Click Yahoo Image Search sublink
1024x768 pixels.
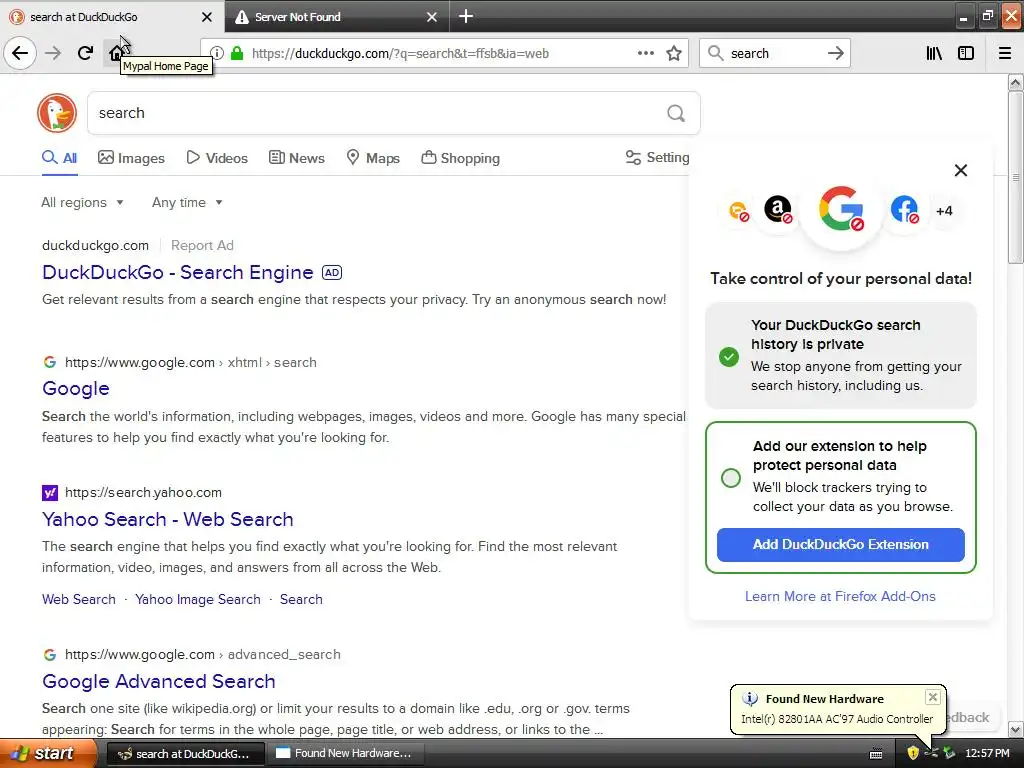click(197, 600)
